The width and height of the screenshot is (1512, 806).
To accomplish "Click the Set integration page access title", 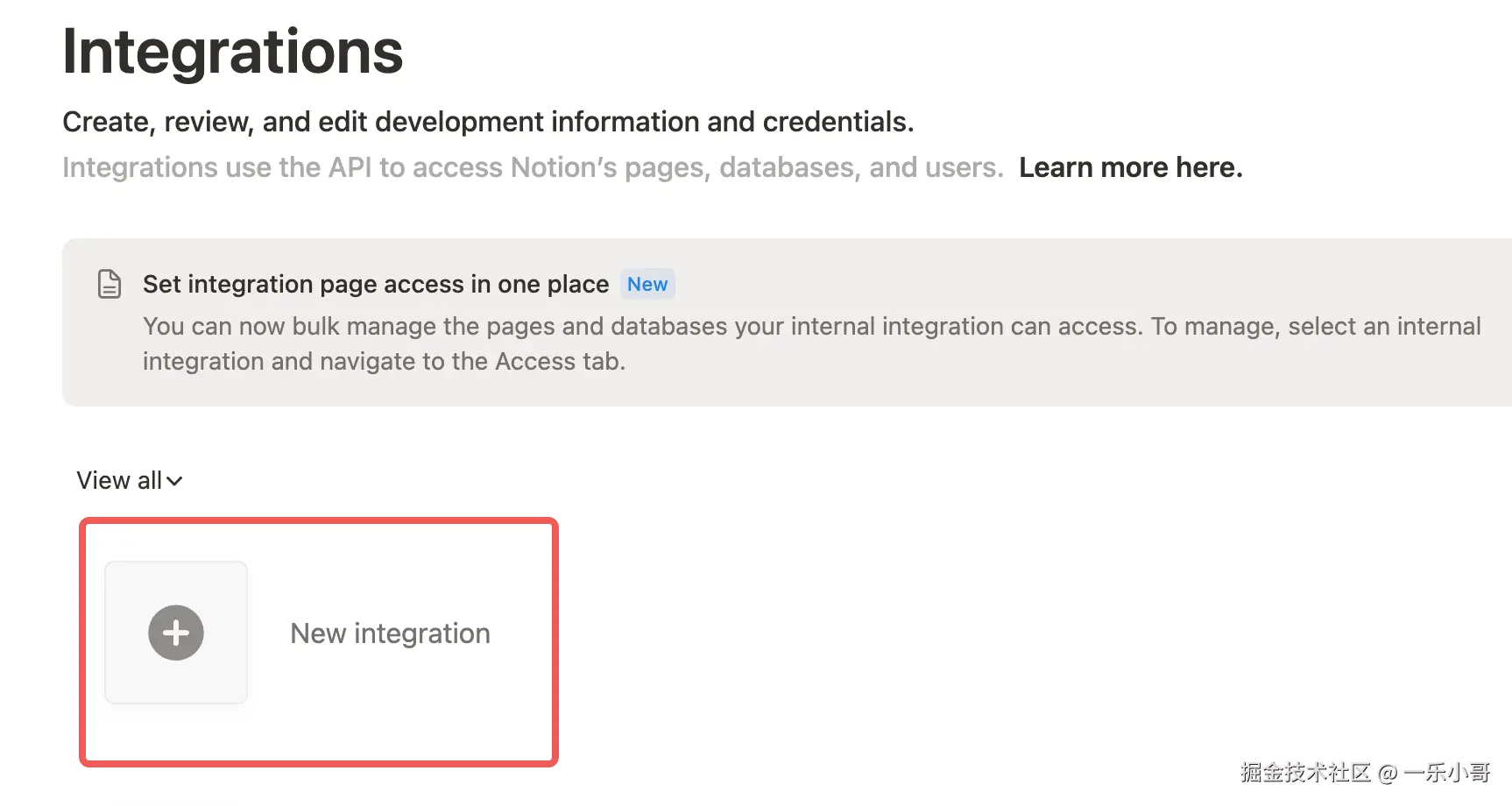I will click(x=375, y=285).
